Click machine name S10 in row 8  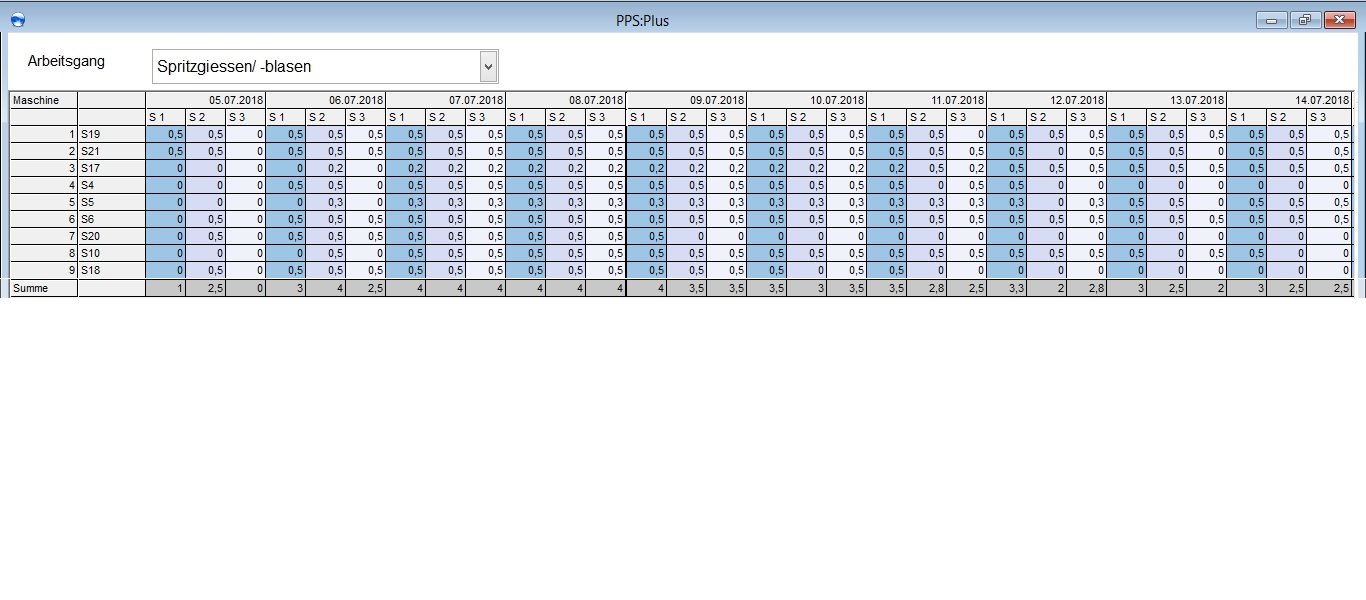click(x=111, y=253)
